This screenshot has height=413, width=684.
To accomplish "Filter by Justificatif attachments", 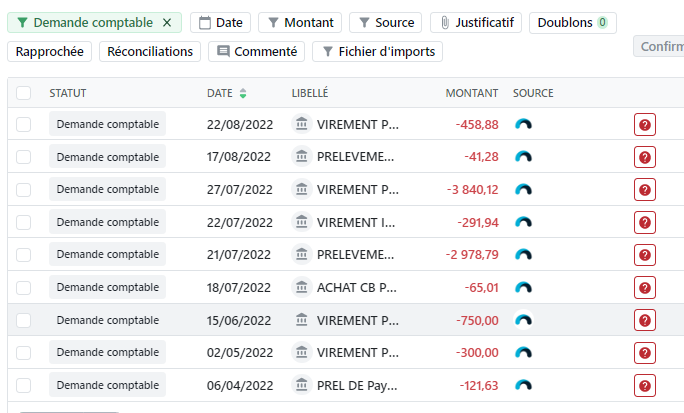I will [475, 22].
